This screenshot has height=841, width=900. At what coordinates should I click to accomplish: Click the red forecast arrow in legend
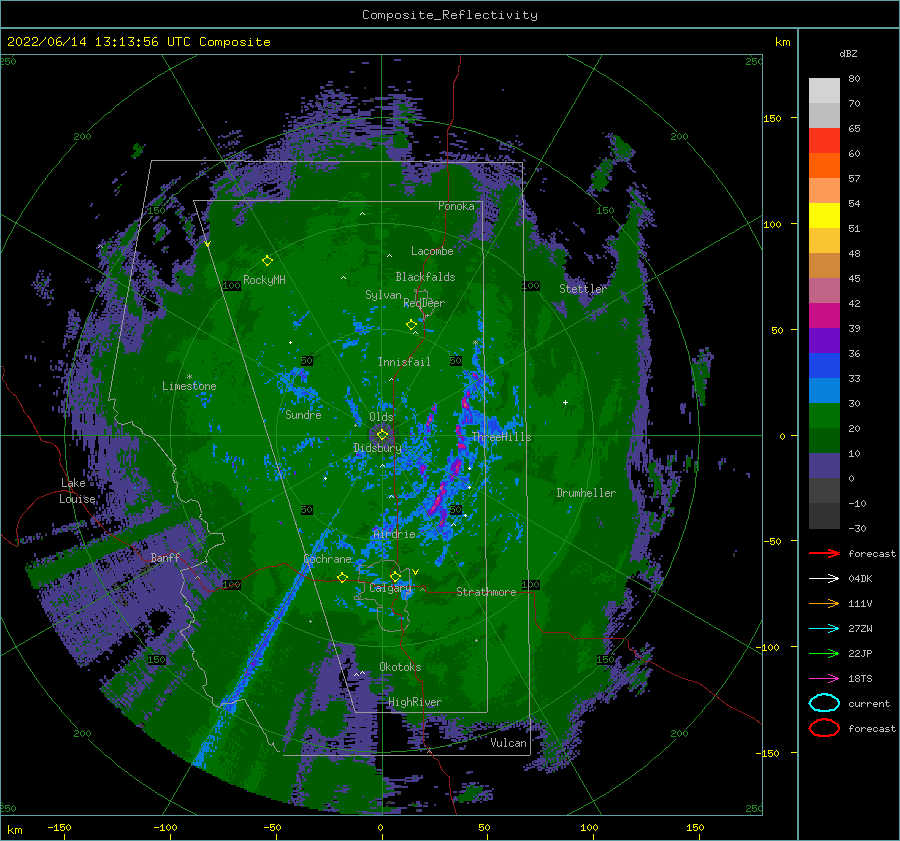click(x=824, y=553)
